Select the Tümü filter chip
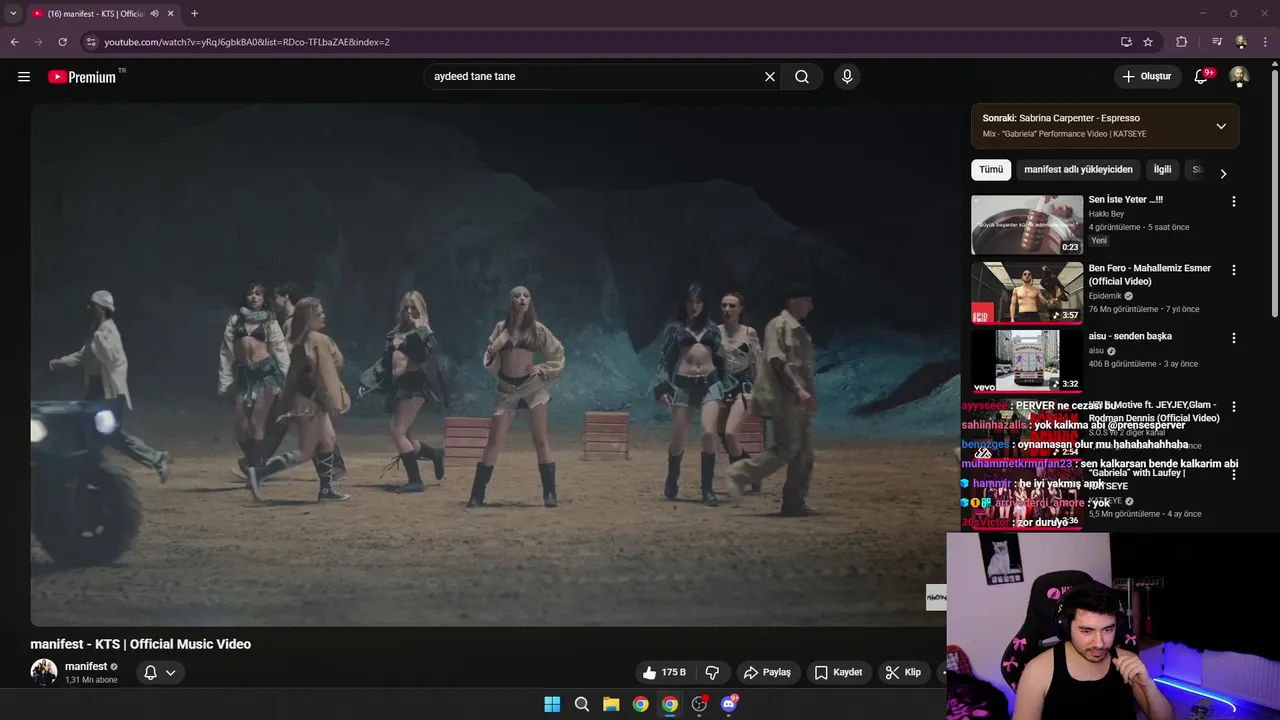This screenshot has height=720, width=1280. [x=991, y=170]
